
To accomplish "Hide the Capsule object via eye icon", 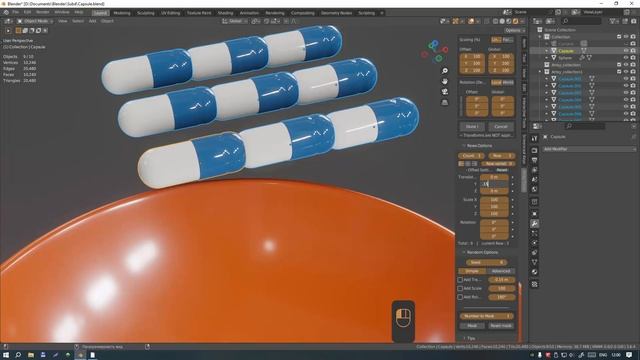I will tap(626, 51).
